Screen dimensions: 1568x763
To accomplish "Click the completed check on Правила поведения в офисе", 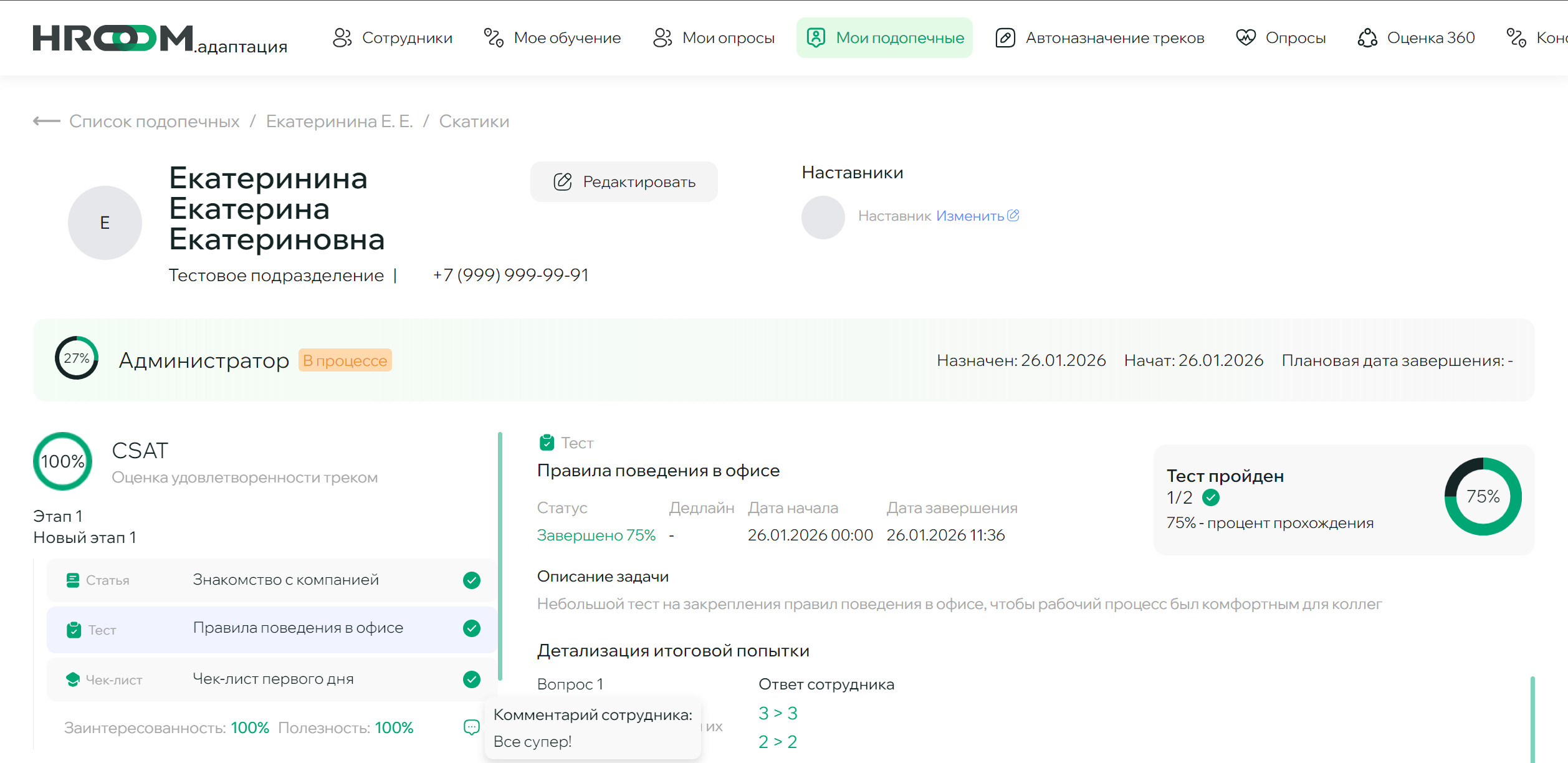I will click(x=472, y=628).
